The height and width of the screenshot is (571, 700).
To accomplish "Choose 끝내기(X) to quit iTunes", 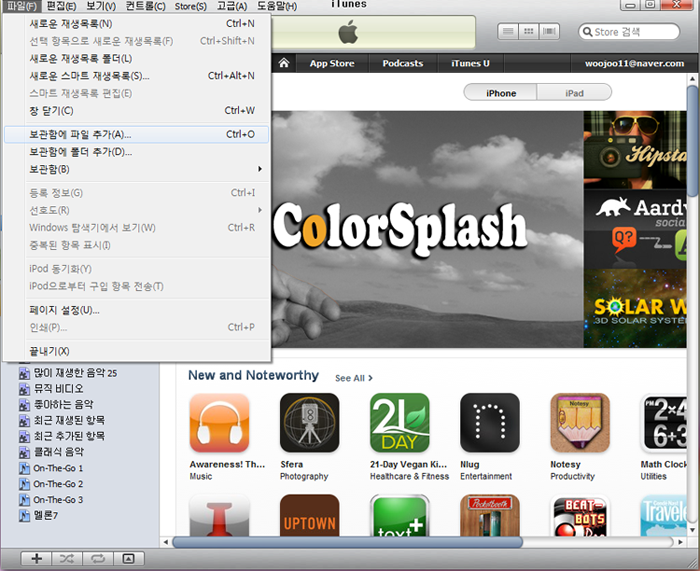I will click(137, 351).
